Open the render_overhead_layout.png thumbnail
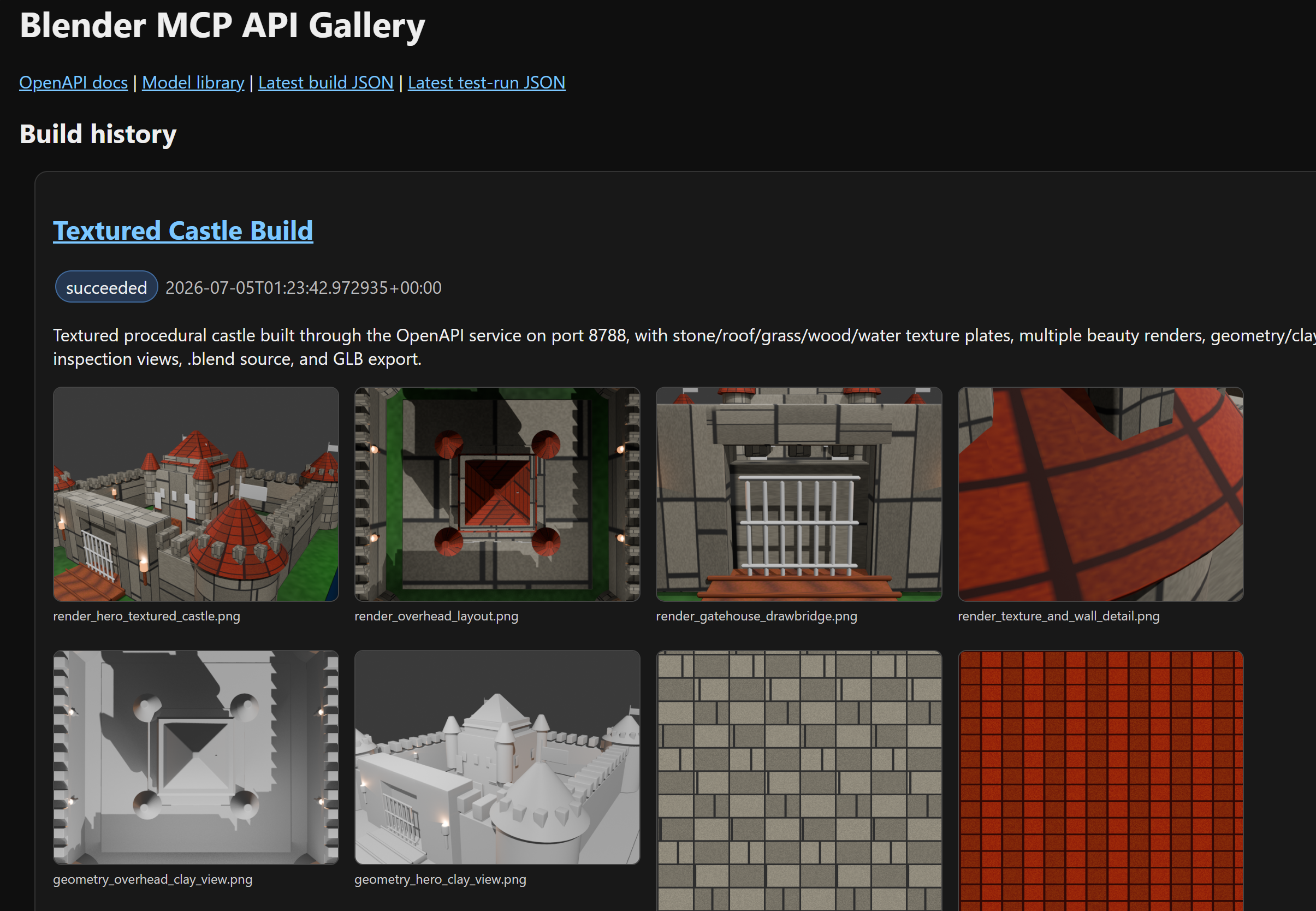 [x=497, y=494]
